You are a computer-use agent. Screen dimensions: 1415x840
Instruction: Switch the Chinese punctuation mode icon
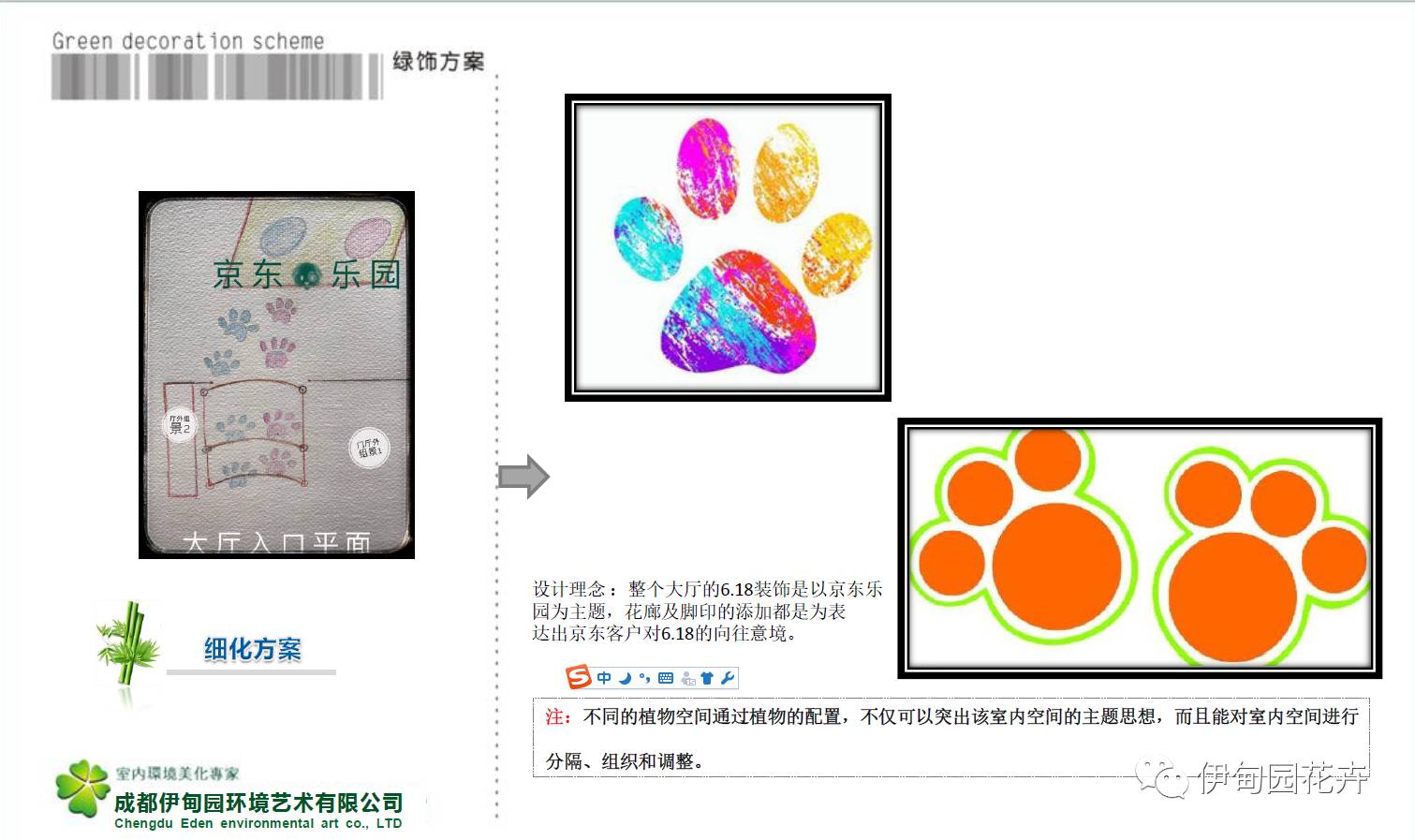pos(644,678)
